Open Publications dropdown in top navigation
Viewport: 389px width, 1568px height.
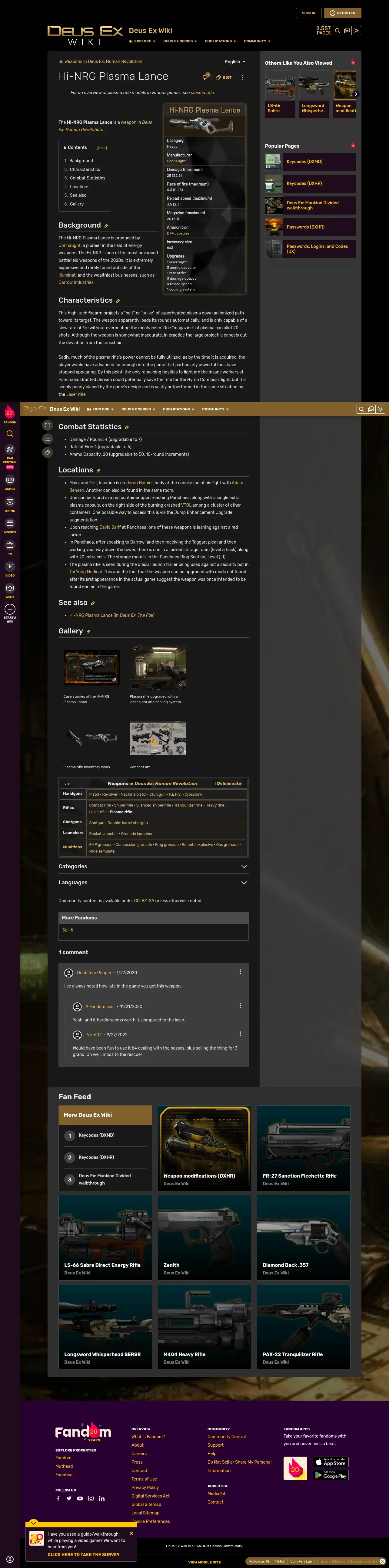point(220,41)
